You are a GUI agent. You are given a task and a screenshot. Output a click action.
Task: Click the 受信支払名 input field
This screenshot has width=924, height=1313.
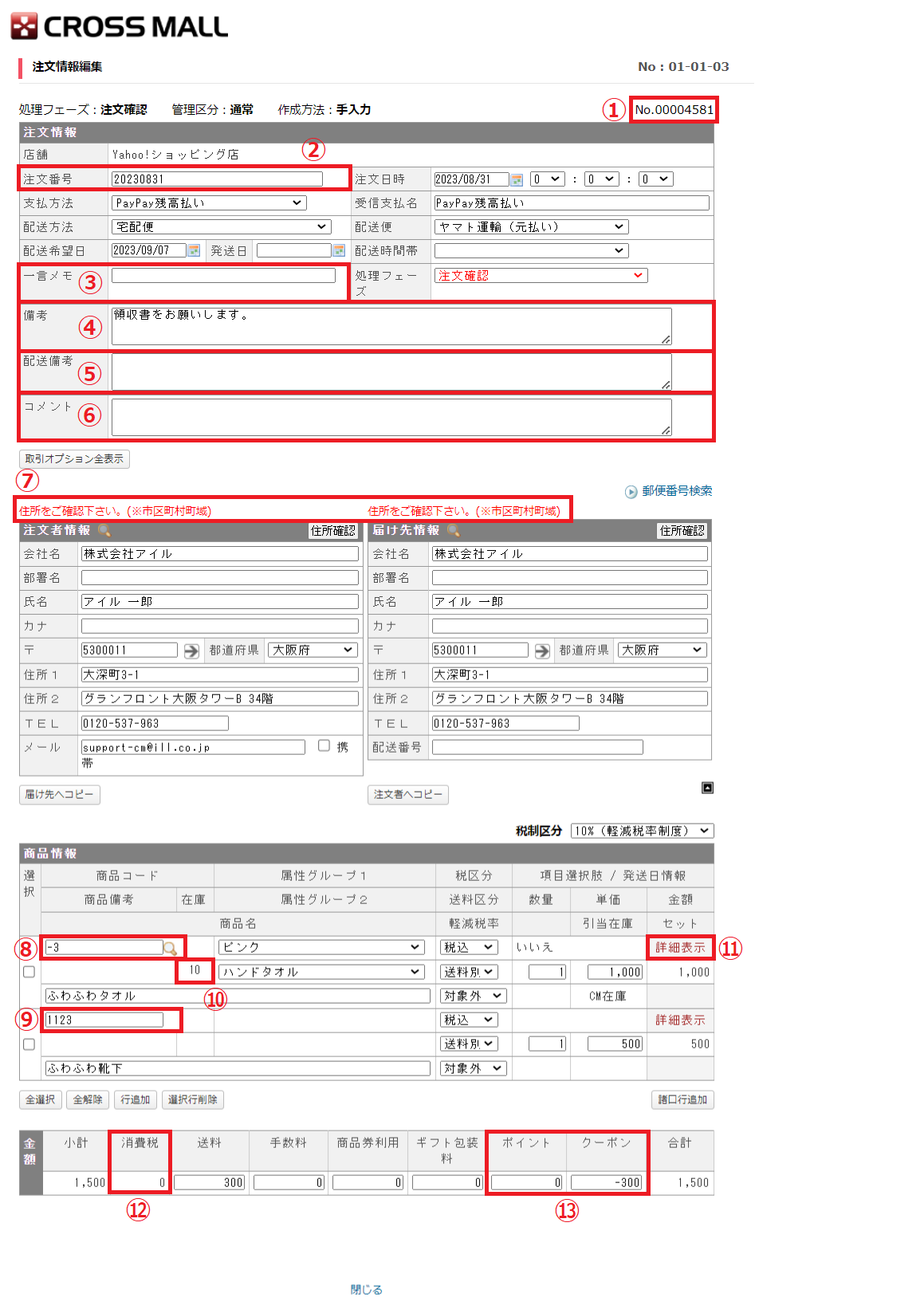pyautogui.click(x=572, y=203)
